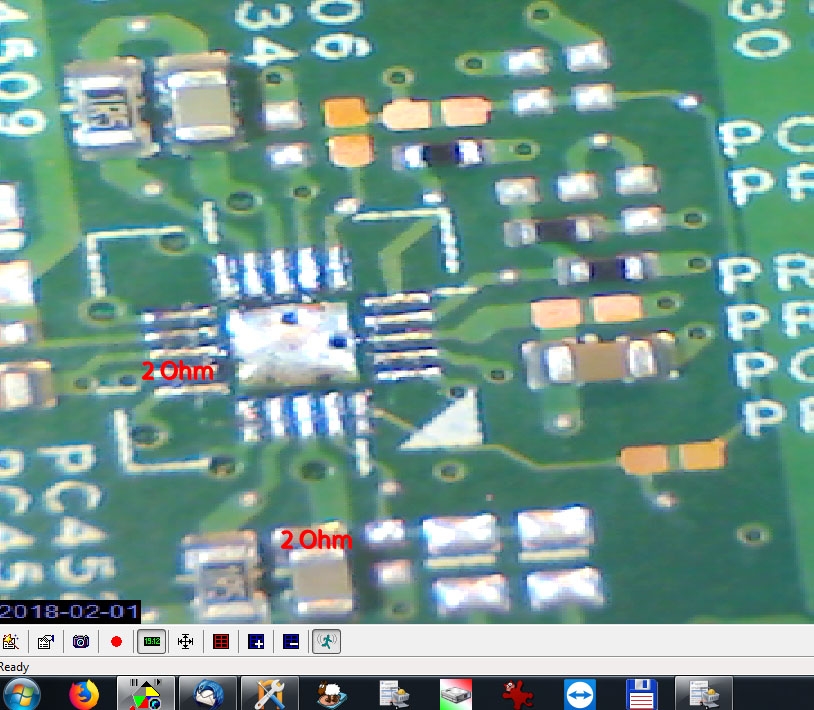Image resolution: width=814 pixels, height=710 pixels.
Task: Launch IrfanView red cat icon
Action: (518, 694)
